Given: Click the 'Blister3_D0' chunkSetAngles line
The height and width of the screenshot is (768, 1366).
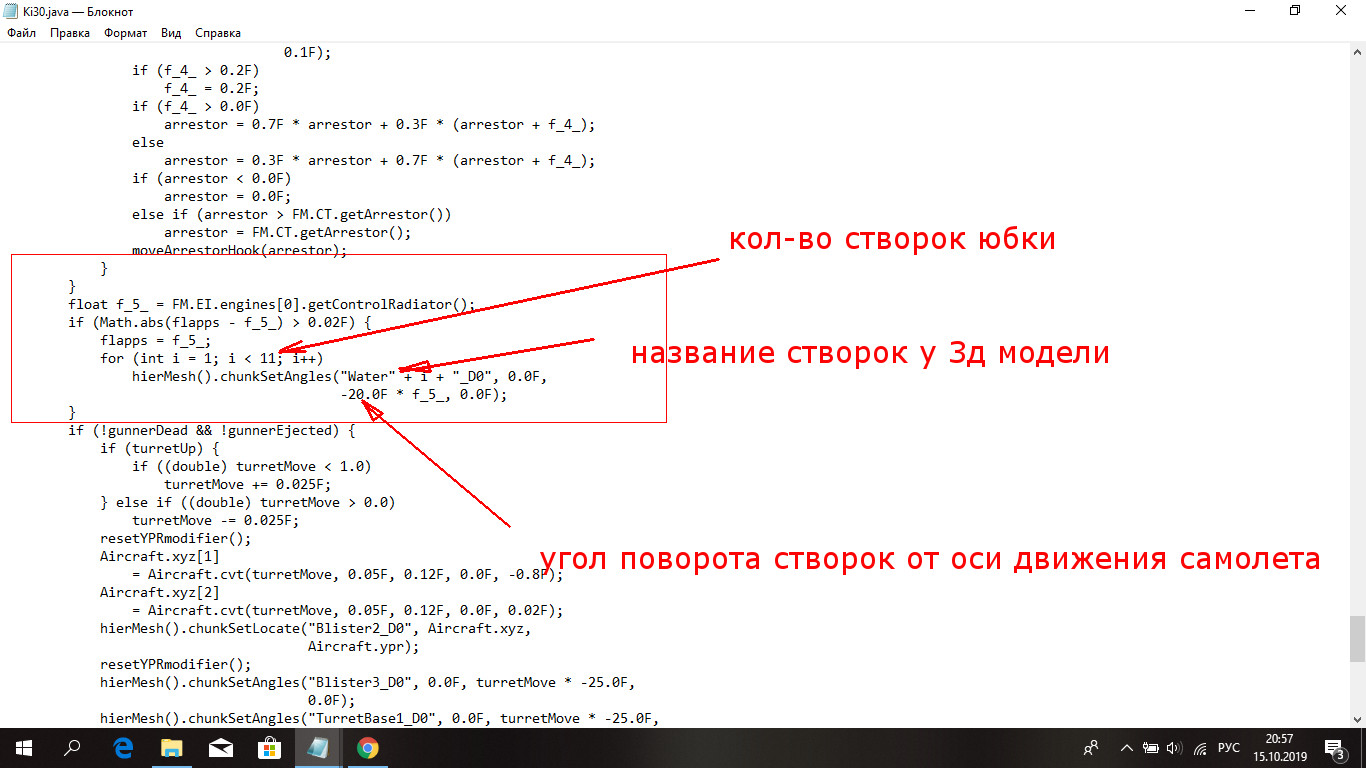Looking at the screenshot, I should pyautogui.click(x=368, y=683).
